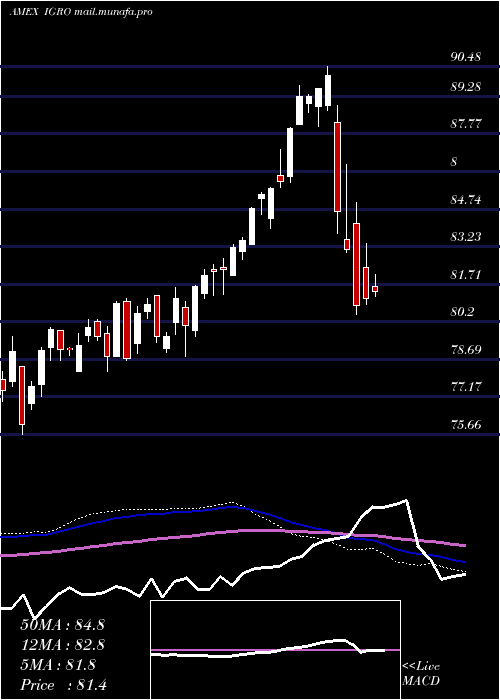Select the 87.77 price axis label

pyautogui.click(x=466, y=124)
